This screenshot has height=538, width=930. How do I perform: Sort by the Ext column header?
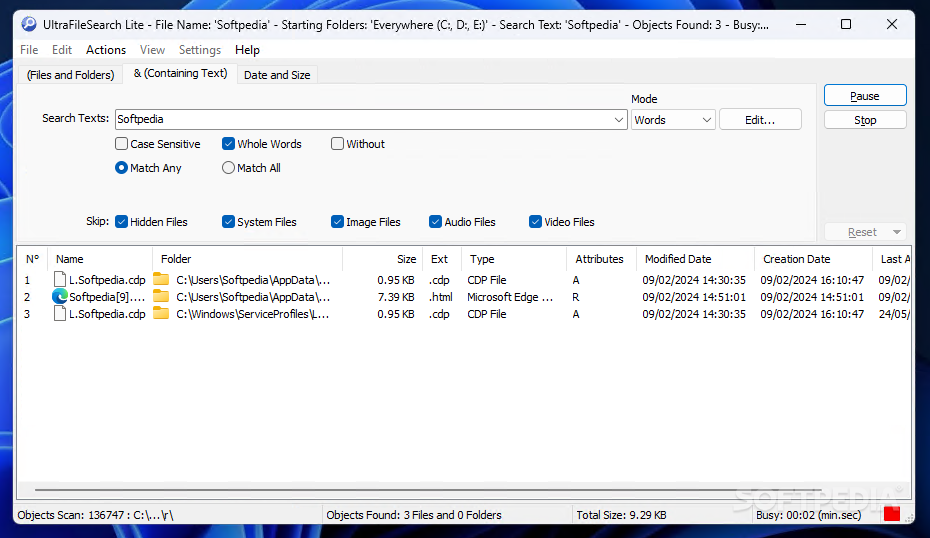coord(442,259)
